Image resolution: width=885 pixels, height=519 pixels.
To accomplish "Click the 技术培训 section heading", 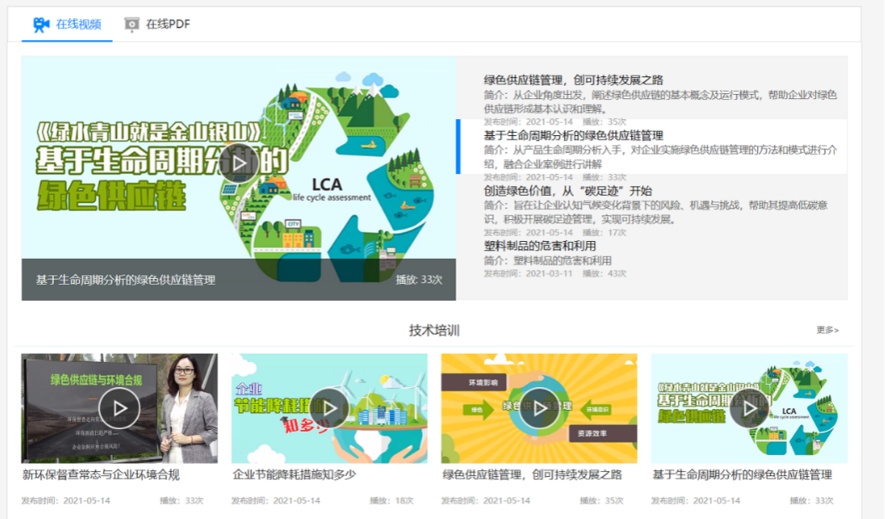I will coord(434,330).
